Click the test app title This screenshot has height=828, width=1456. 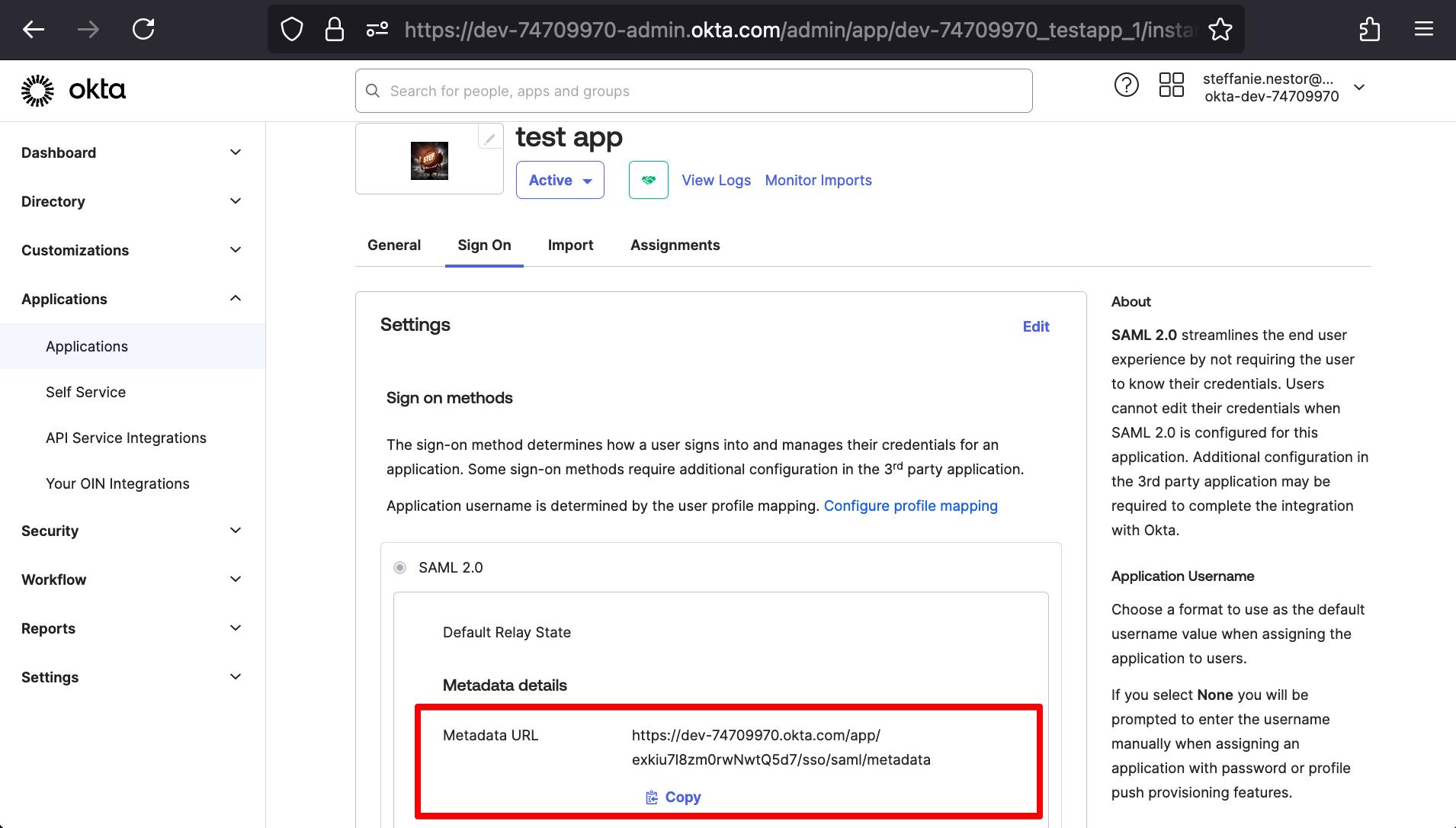569,137
